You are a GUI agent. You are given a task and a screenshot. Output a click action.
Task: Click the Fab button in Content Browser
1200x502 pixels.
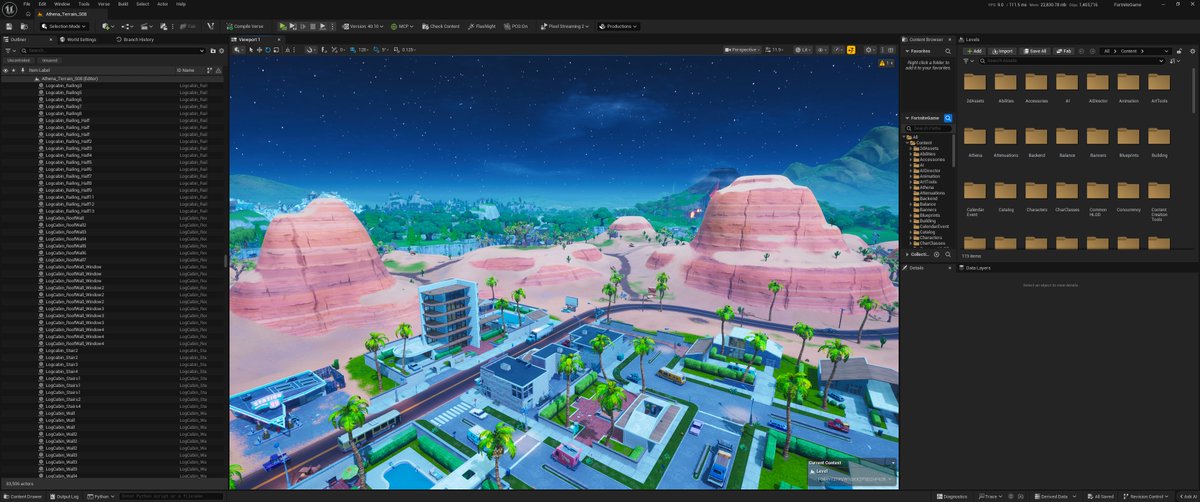point(1064,50)
